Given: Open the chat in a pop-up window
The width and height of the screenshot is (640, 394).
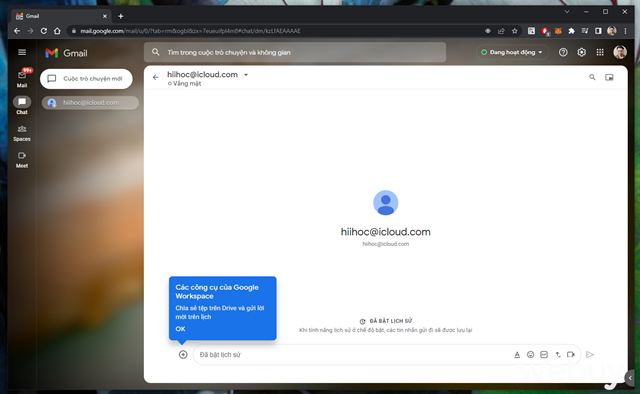Looking at the screenshot, I should pos(609,77).
